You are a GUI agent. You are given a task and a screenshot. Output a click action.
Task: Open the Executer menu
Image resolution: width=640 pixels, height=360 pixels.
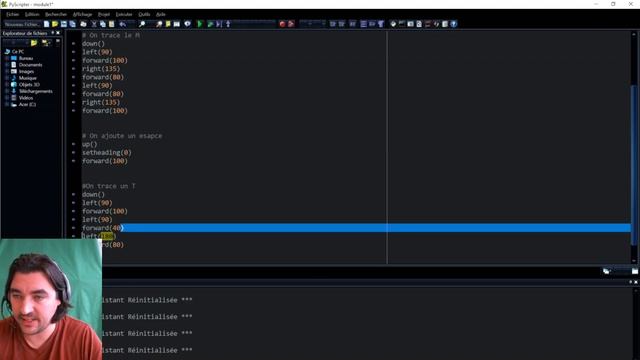click(124, 14)
